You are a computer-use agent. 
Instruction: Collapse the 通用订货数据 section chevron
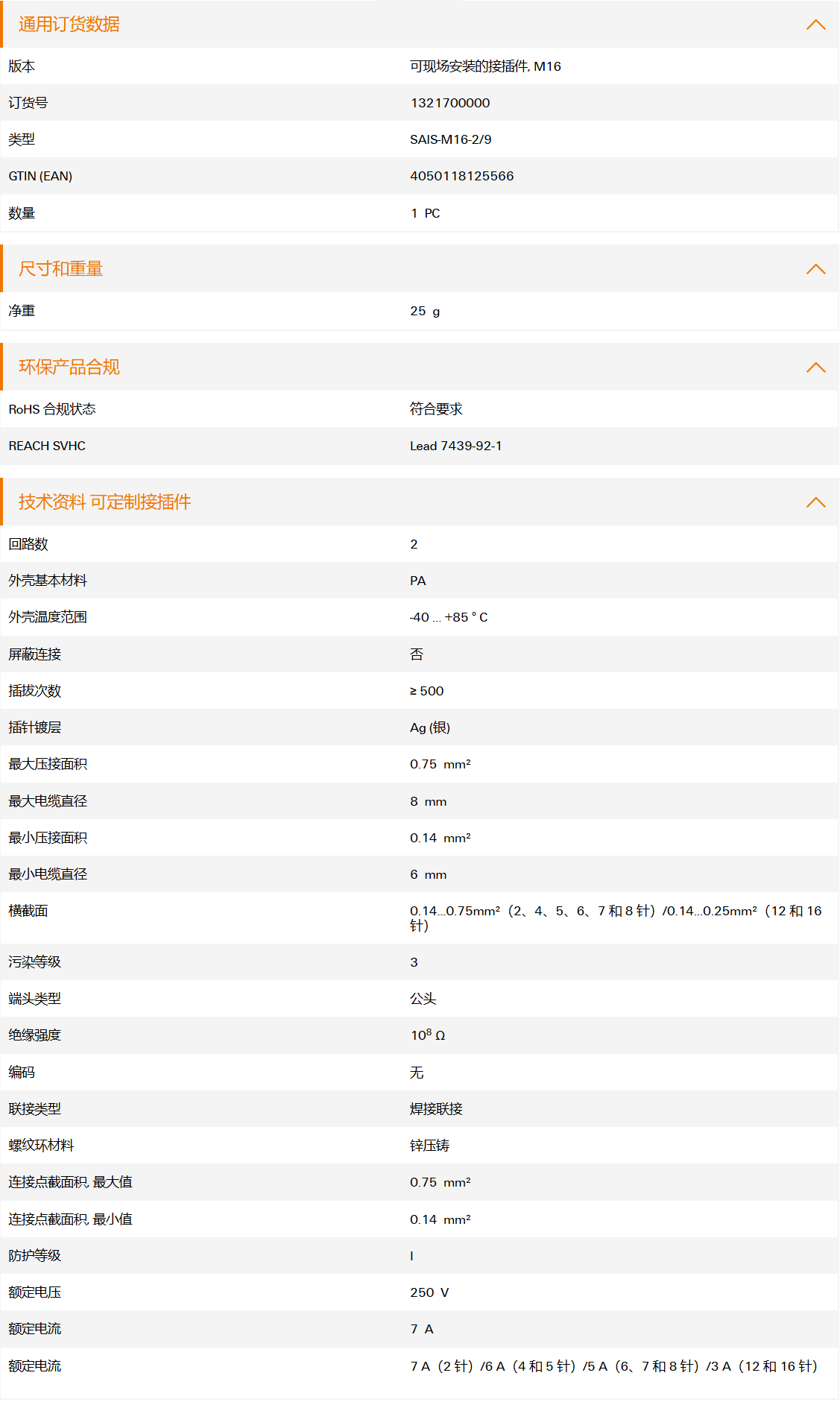click(x=815, y=25)
